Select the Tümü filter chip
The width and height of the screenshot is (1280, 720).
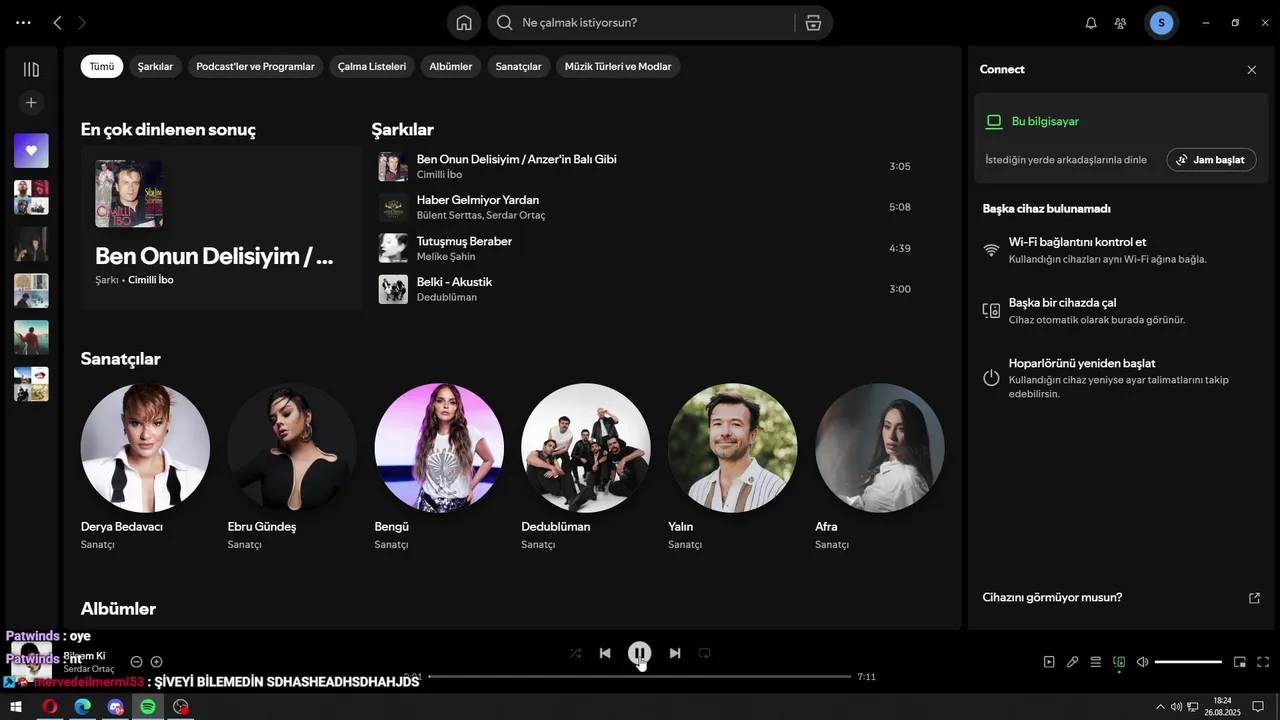pyautogui.click(x=102, y=66)
